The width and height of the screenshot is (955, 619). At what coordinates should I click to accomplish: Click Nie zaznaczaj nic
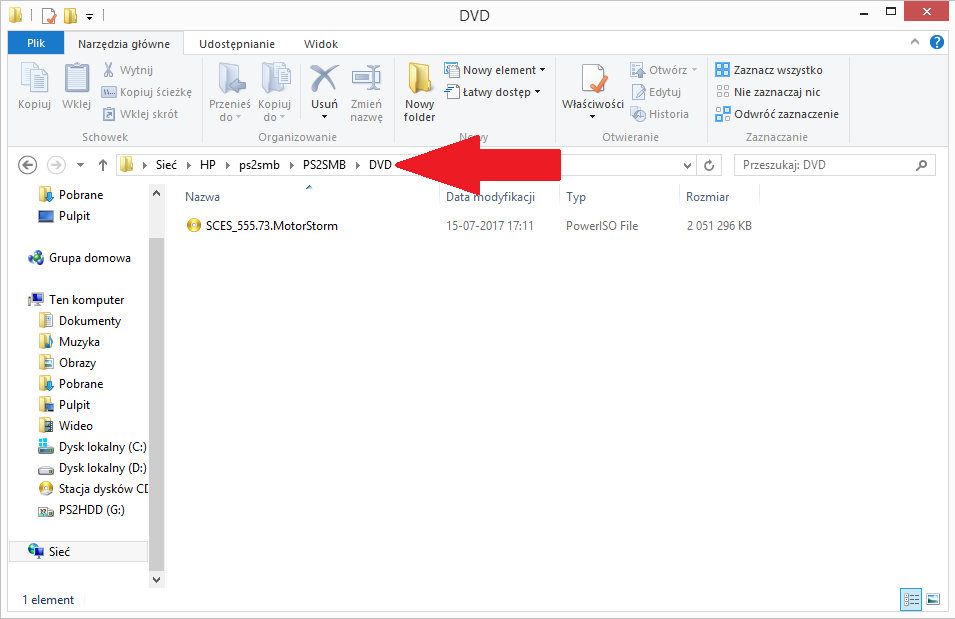pyautogui.click(x=768, y=92)
